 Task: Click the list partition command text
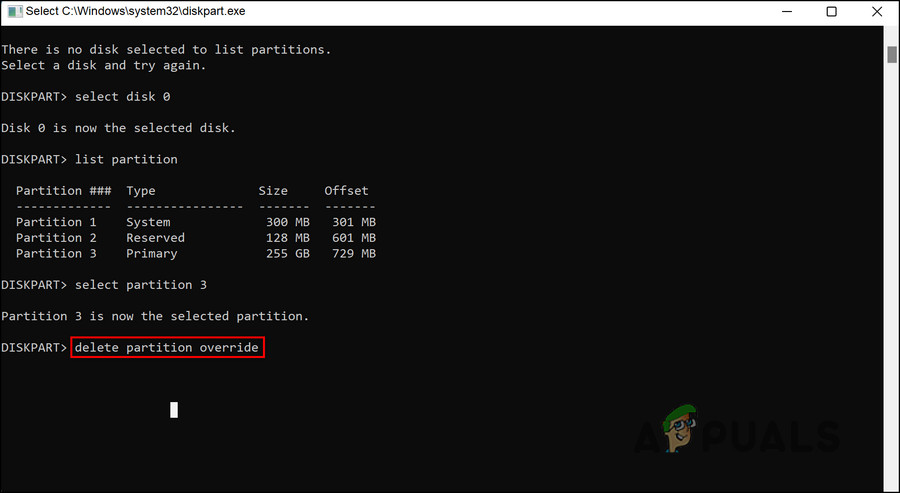[126, 160]
